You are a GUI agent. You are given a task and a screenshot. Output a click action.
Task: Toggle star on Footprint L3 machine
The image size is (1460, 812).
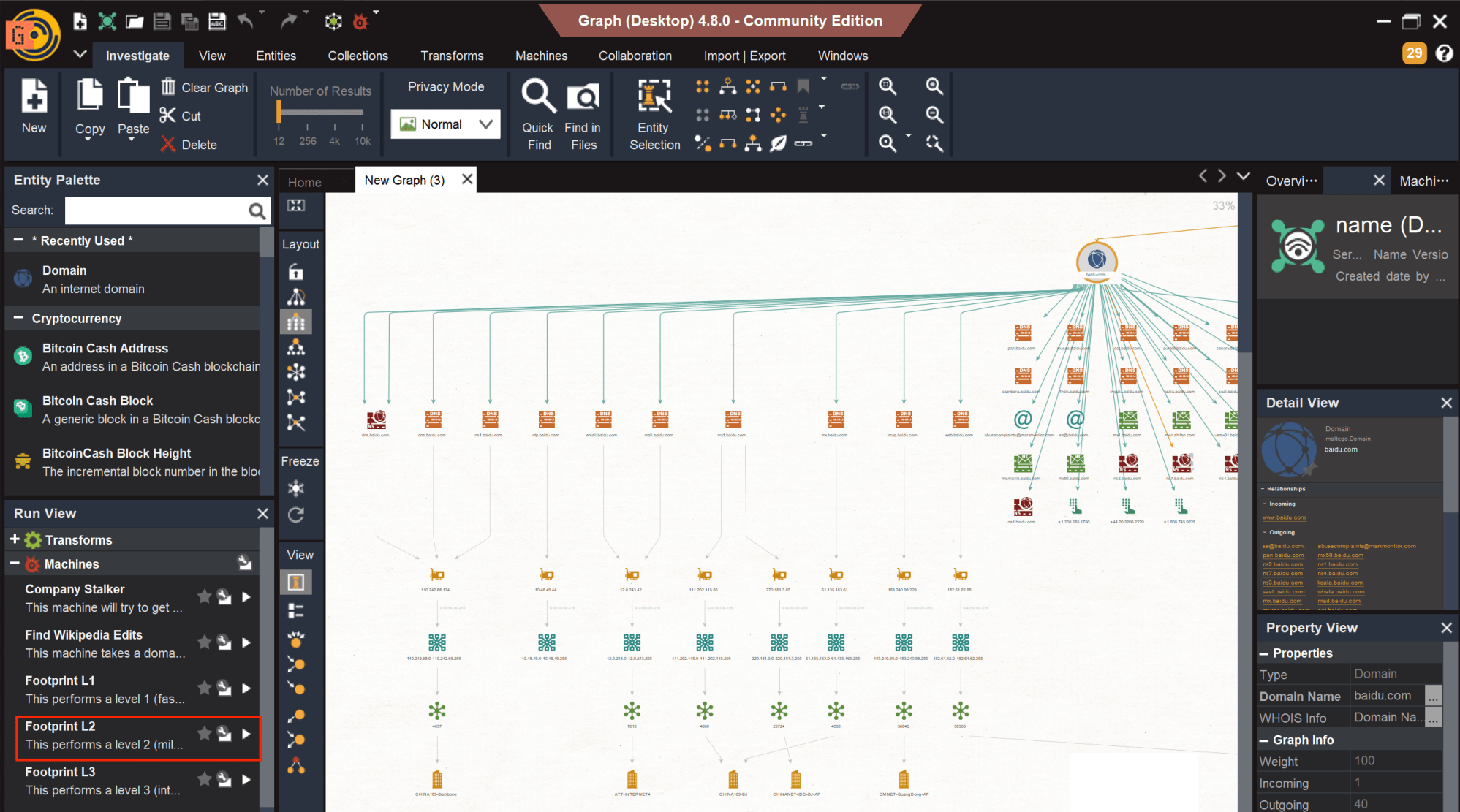(205, 779)
